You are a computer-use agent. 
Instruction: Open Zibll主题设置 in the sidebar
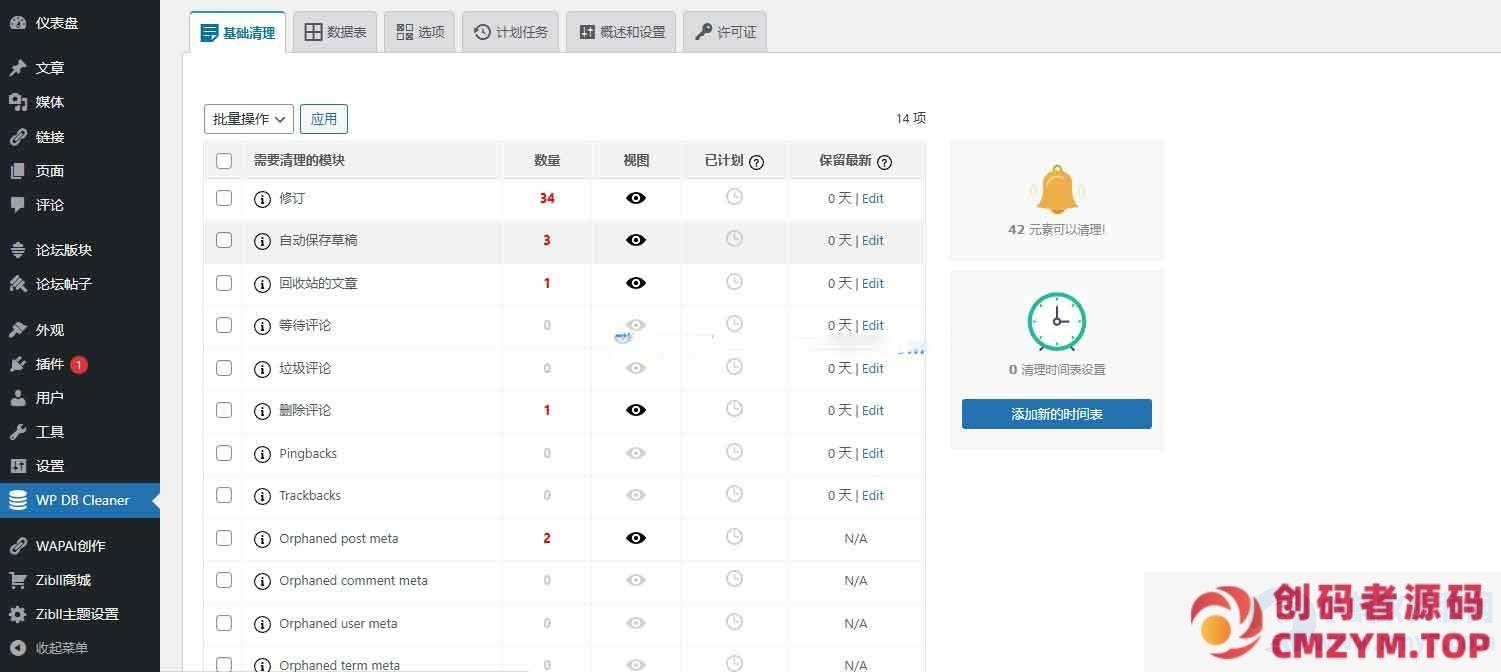coord(77,614)
